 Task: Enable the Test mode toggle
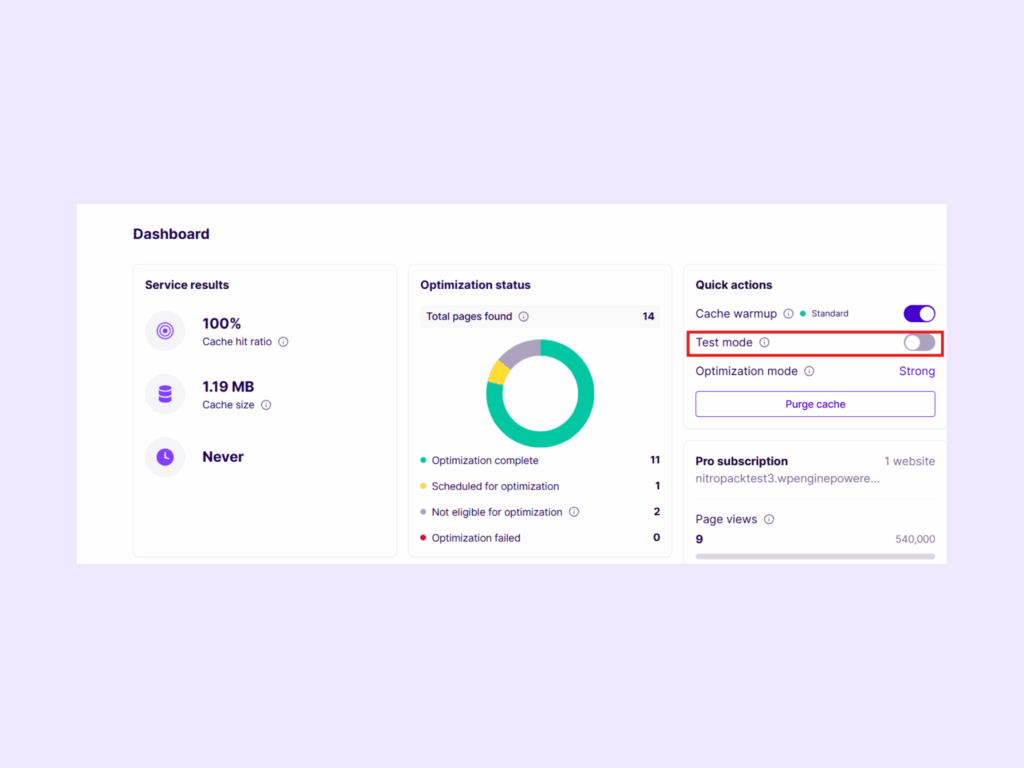click(919, 342)
